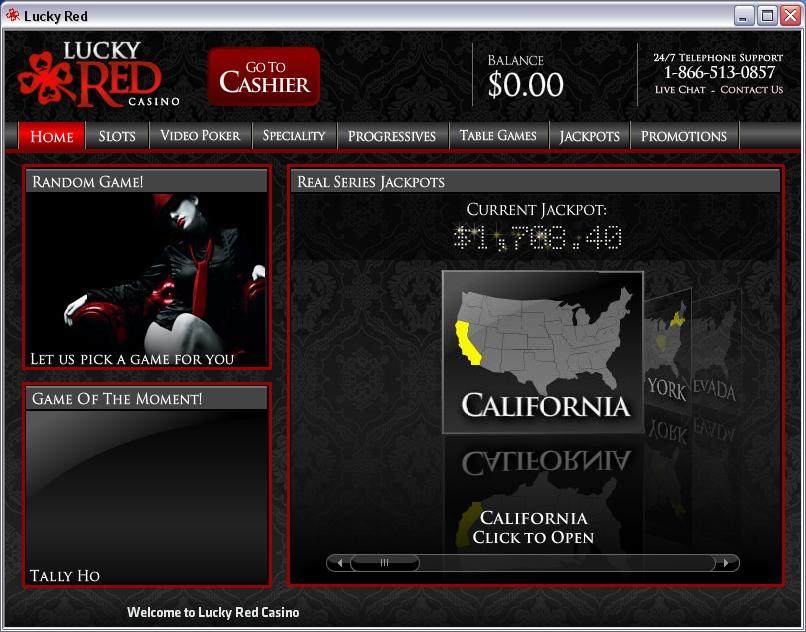The image size is (806, 632).
Task: Open the California jackpot card
Action: [x=542, y=350]
